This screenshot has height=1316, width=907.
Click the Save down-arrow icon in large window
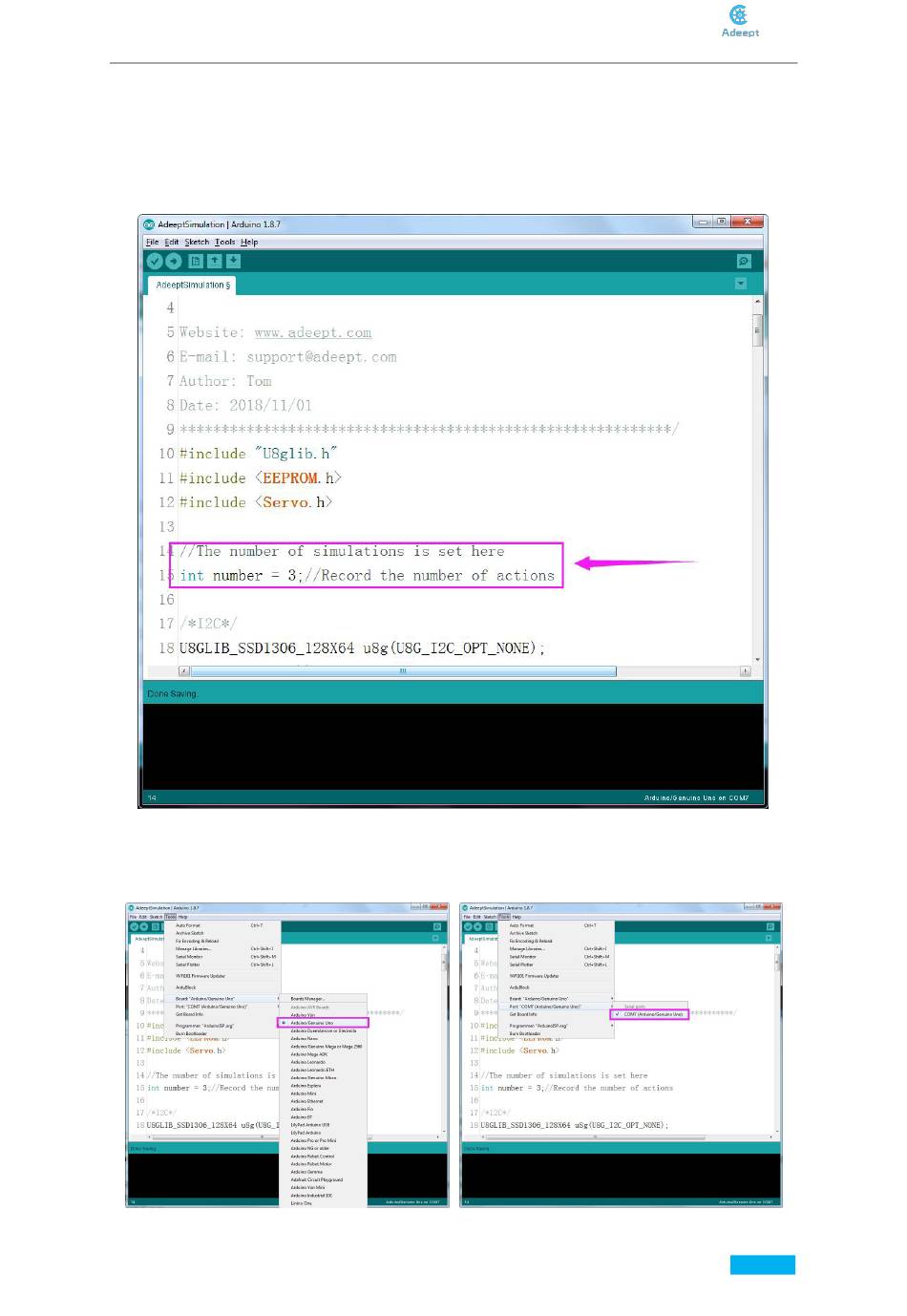(x=233, y=261)
